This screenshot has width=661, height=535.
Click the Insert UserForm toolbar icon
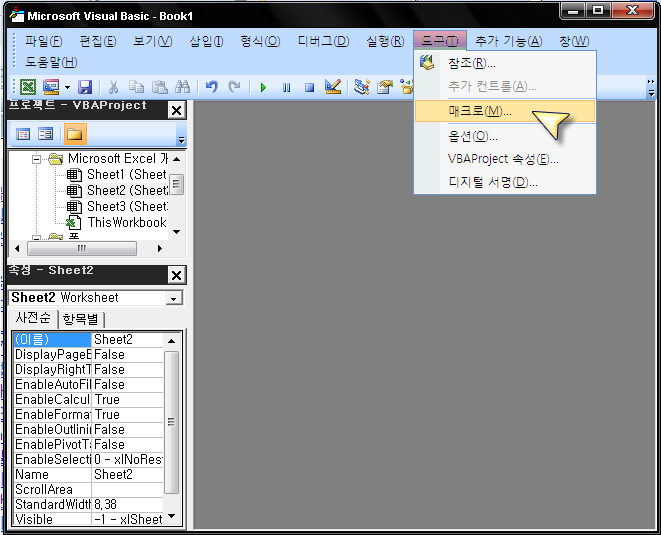(x=51, y=87)
